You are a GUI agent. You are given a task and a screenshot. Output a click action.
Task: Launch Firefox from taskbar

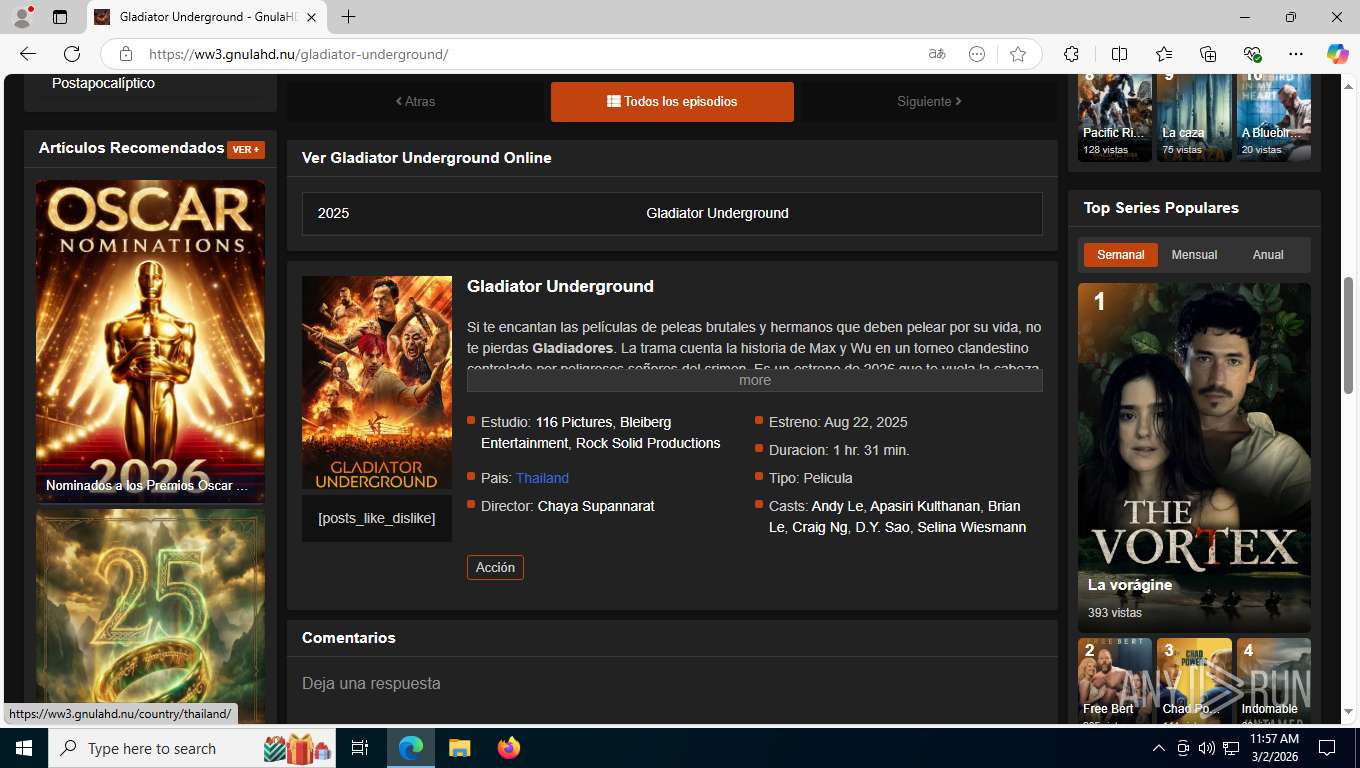(508, 748)
